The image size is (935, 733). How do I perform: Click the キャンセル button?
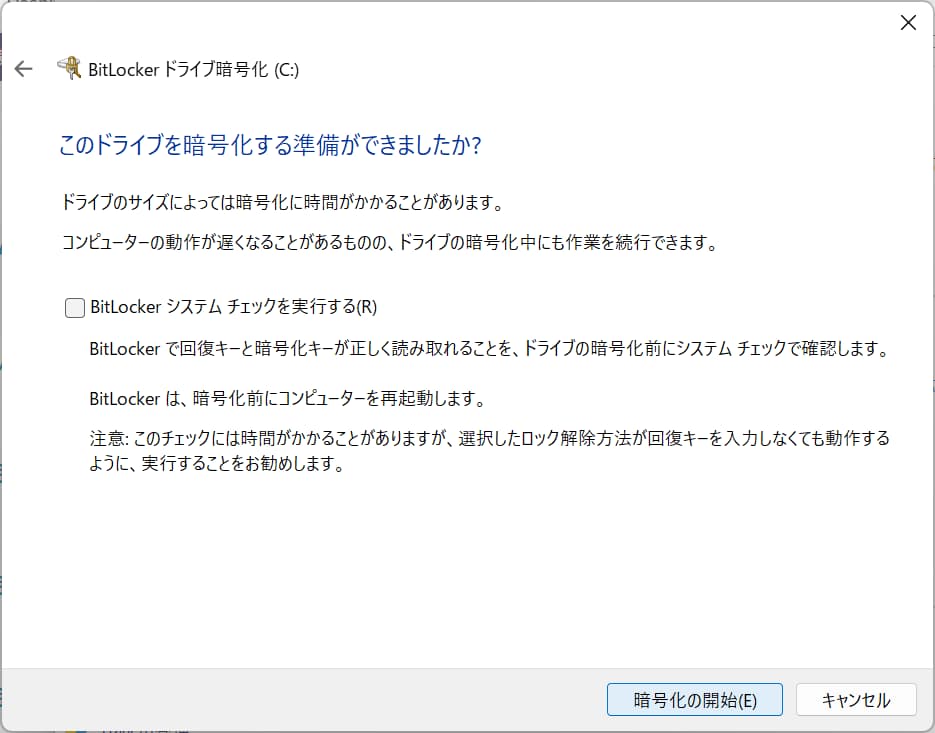click(x=856, y=700)
